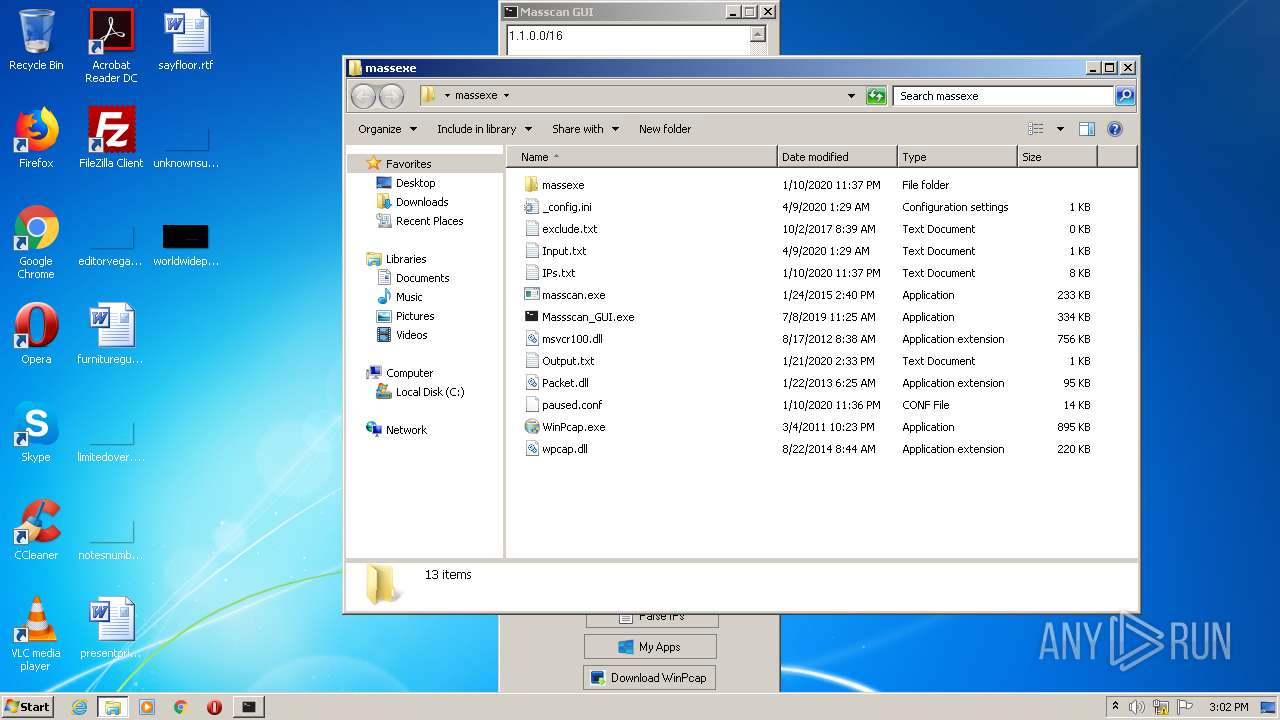
Task: Open Music library in navigation pane
Action: pyautogui.click(x=409, y=297)
